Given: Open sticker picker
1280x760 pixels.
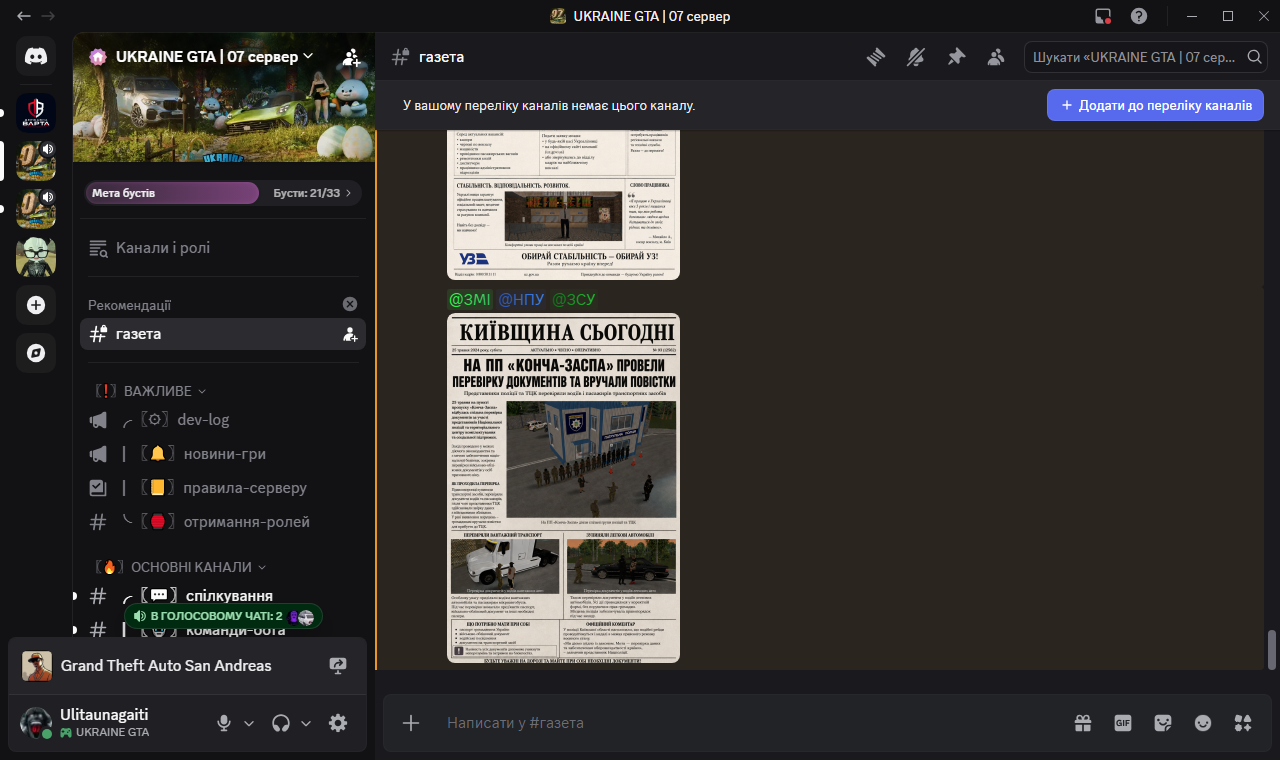Looking at the screenshot, I should pos(1163,722).
